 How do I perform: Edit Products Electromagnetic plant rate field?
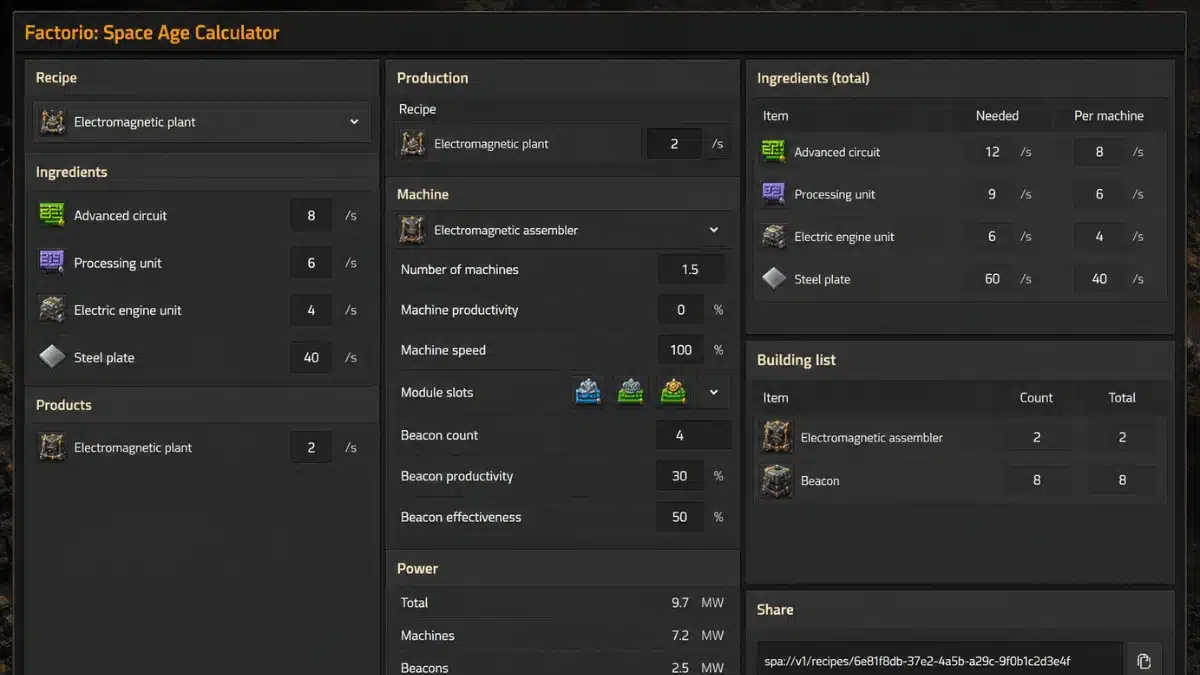coord(311,447)
